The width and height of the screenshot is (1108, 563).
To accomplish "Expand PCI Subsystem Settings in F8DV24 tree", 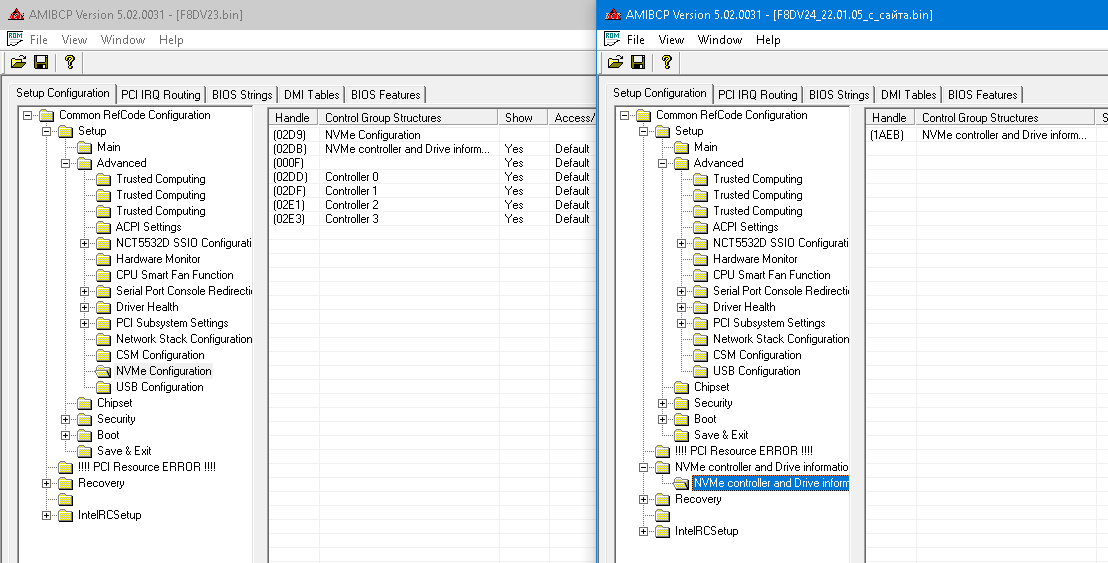I will point(681,324).
